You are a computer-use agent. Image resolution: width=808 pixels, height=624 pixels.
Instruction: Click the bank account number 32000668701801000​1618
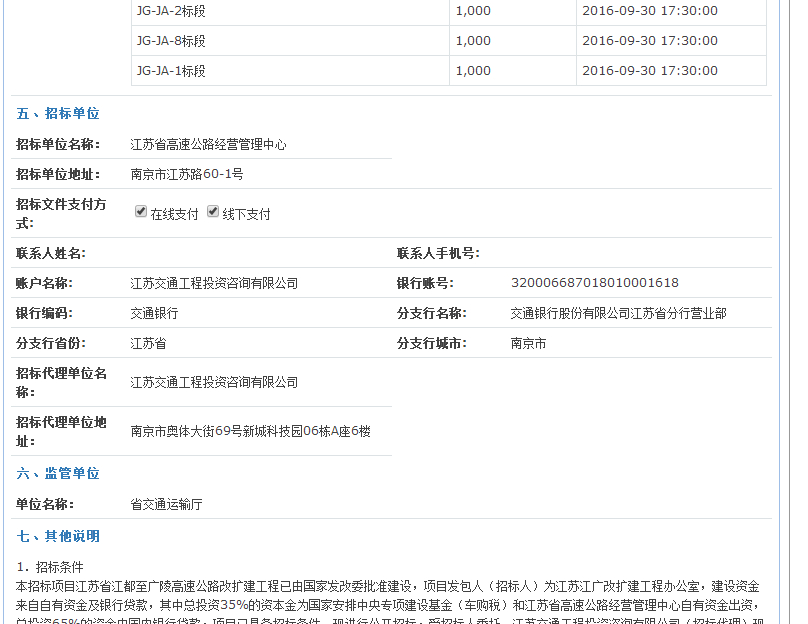594,284
